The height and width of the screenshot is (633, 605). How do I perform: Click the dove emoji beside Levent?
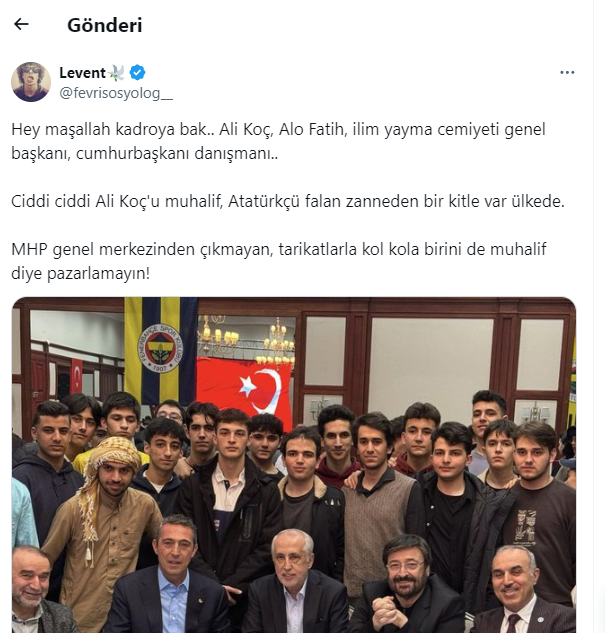[117, 73]
